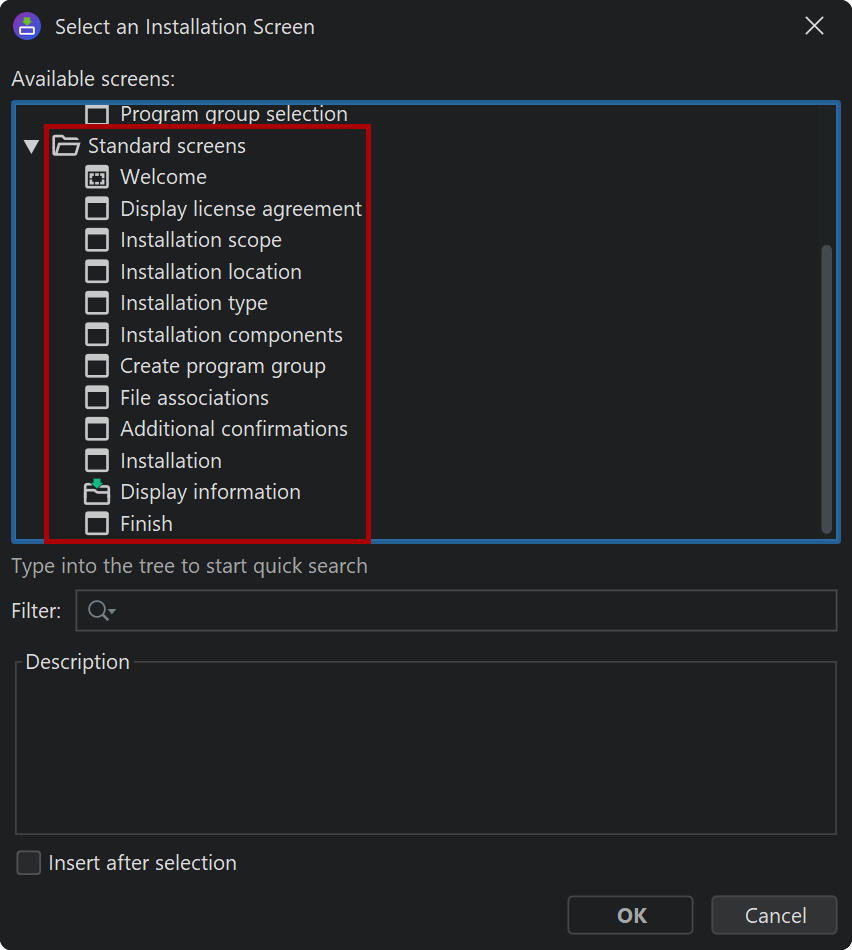Viewport: 852px width, 950px height.
Task: Click the File associations screen icon
Action: (x=97, y=398)
